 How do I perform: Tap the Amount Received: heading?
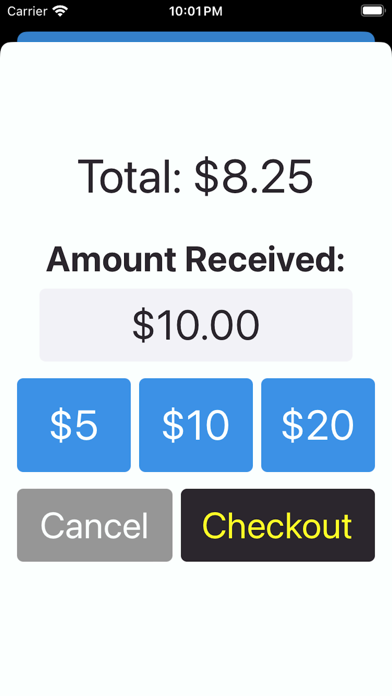196,259
